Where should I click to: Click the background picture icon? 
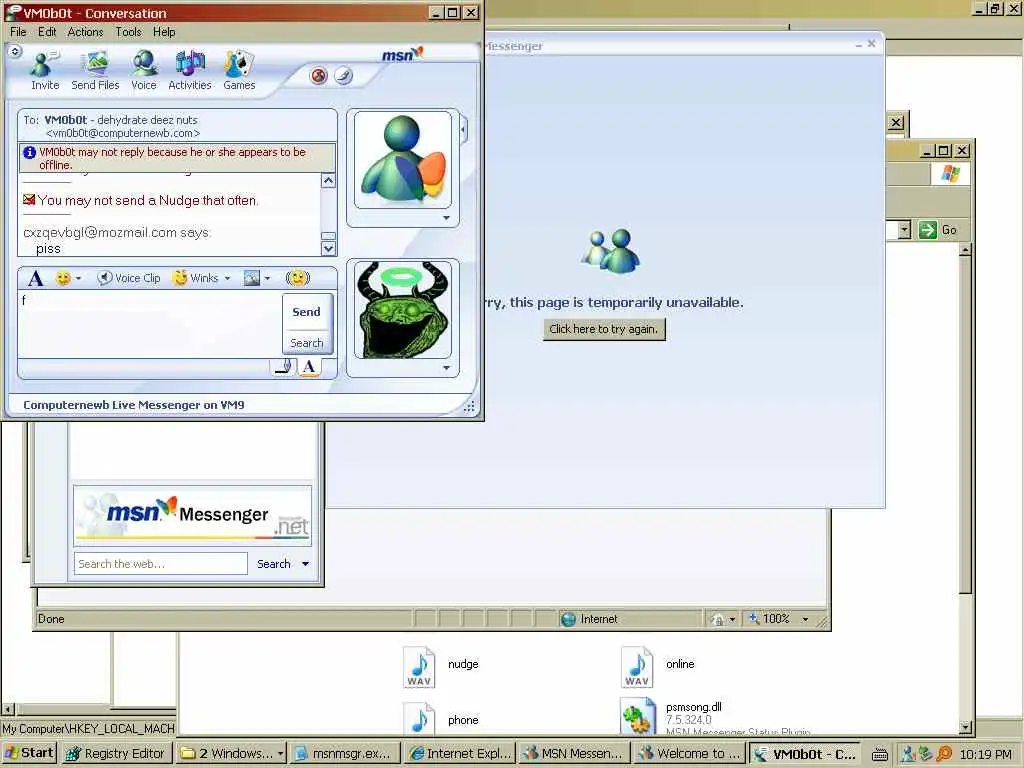(251, 278)
